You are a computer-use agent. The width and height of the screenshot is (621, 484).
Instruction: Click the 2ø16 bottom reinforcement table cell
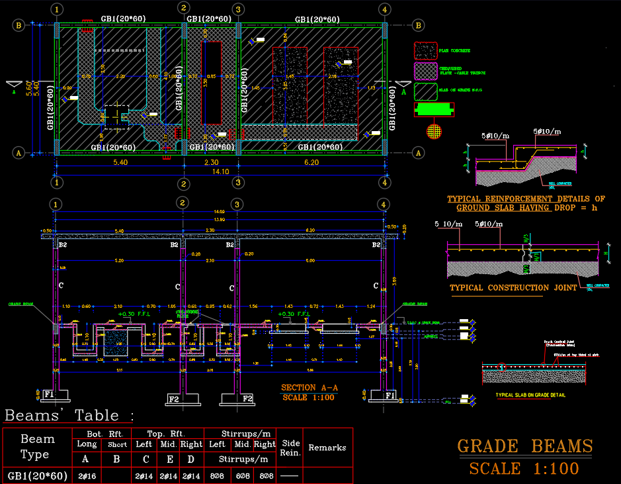(87, 476)
